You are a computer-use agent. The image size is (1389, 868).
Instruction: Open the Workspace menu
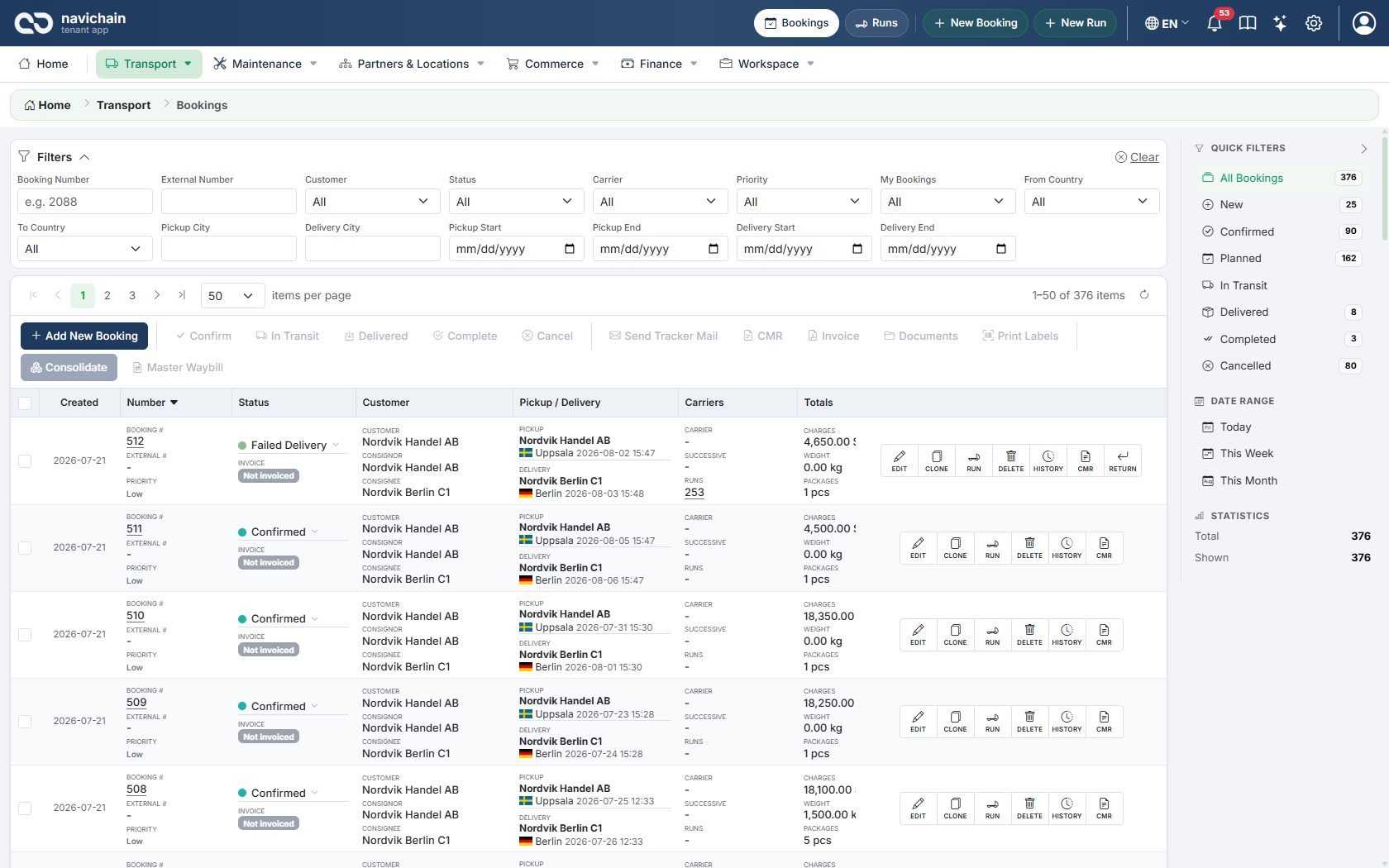coord(766,64)
